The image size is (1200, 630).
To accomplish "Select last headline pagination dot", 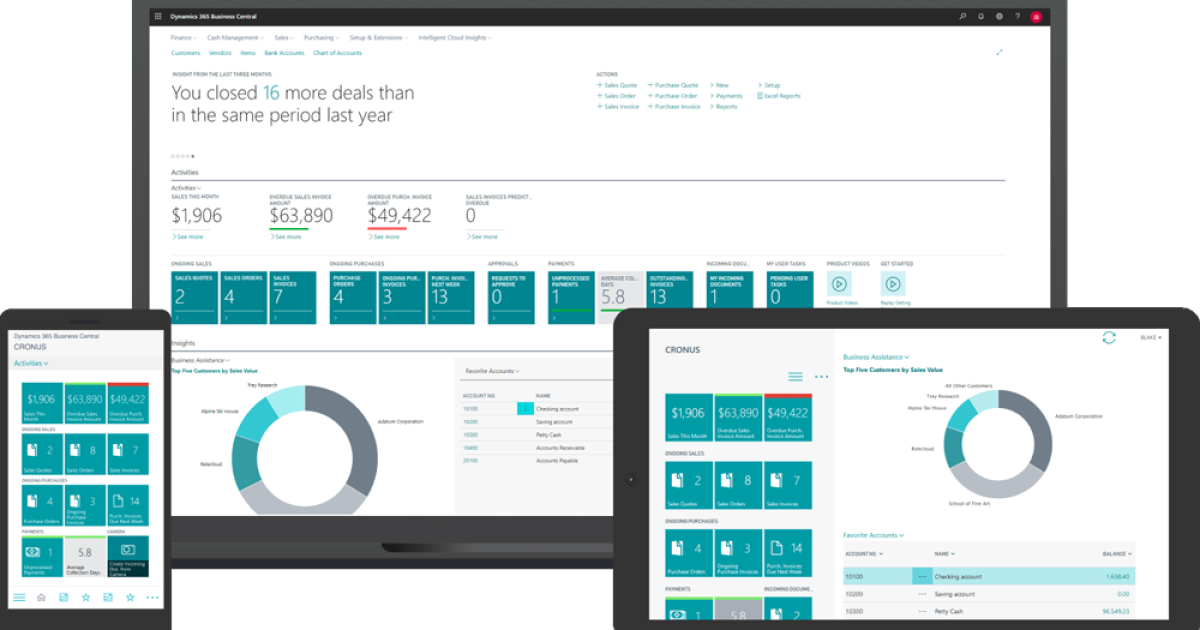I will coord(193,156).
